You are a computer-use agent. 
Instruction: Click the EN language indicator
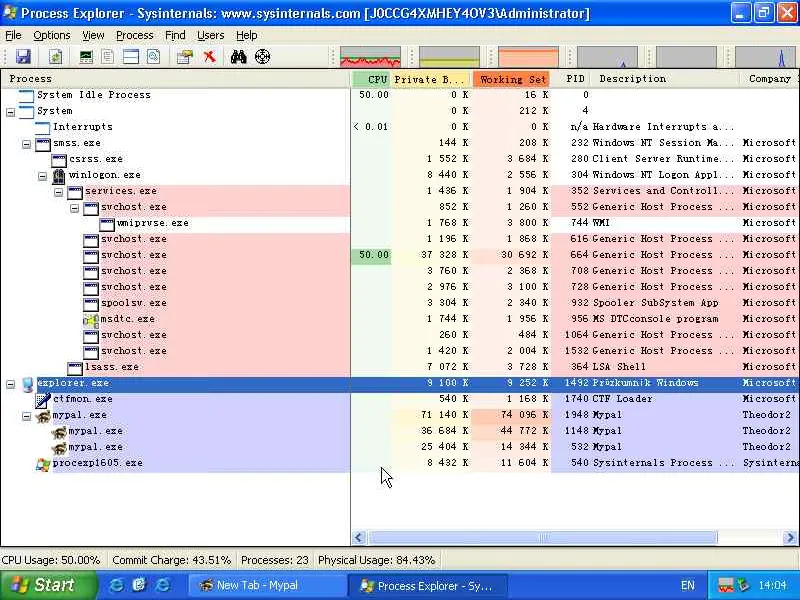tap(687, 586)
